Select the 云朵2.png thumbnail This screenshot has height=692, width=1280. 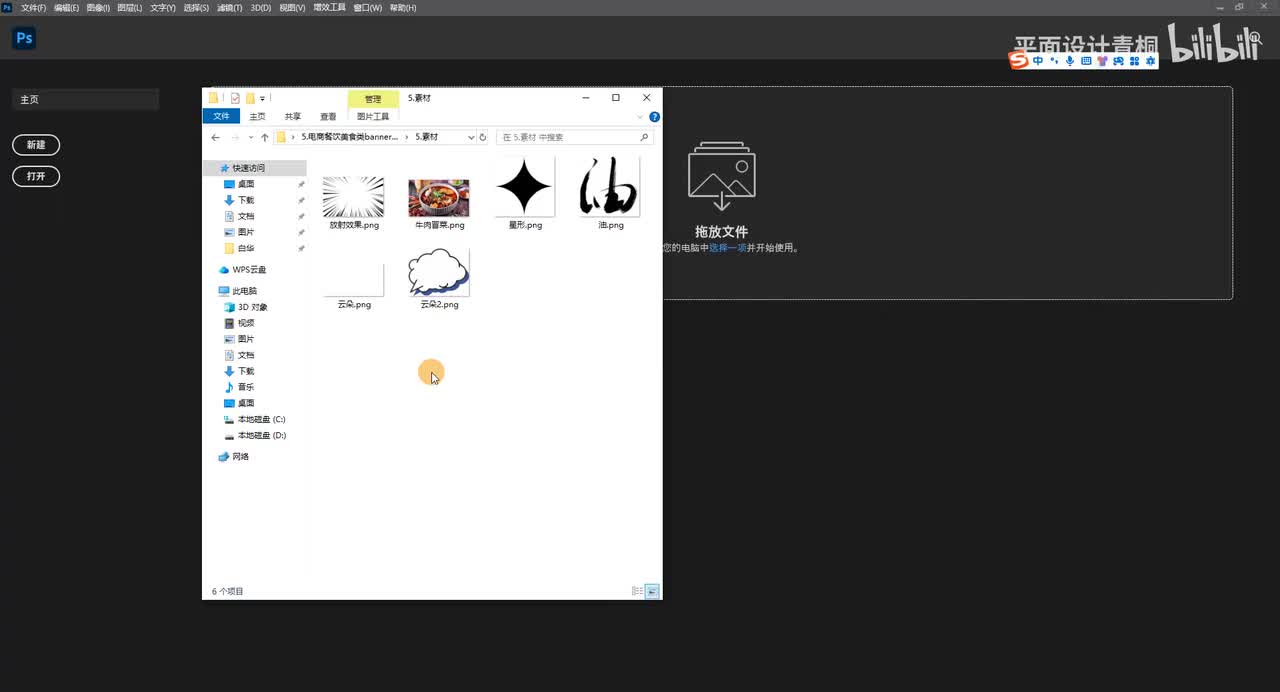pyautogui.click(x=439, y=273)
